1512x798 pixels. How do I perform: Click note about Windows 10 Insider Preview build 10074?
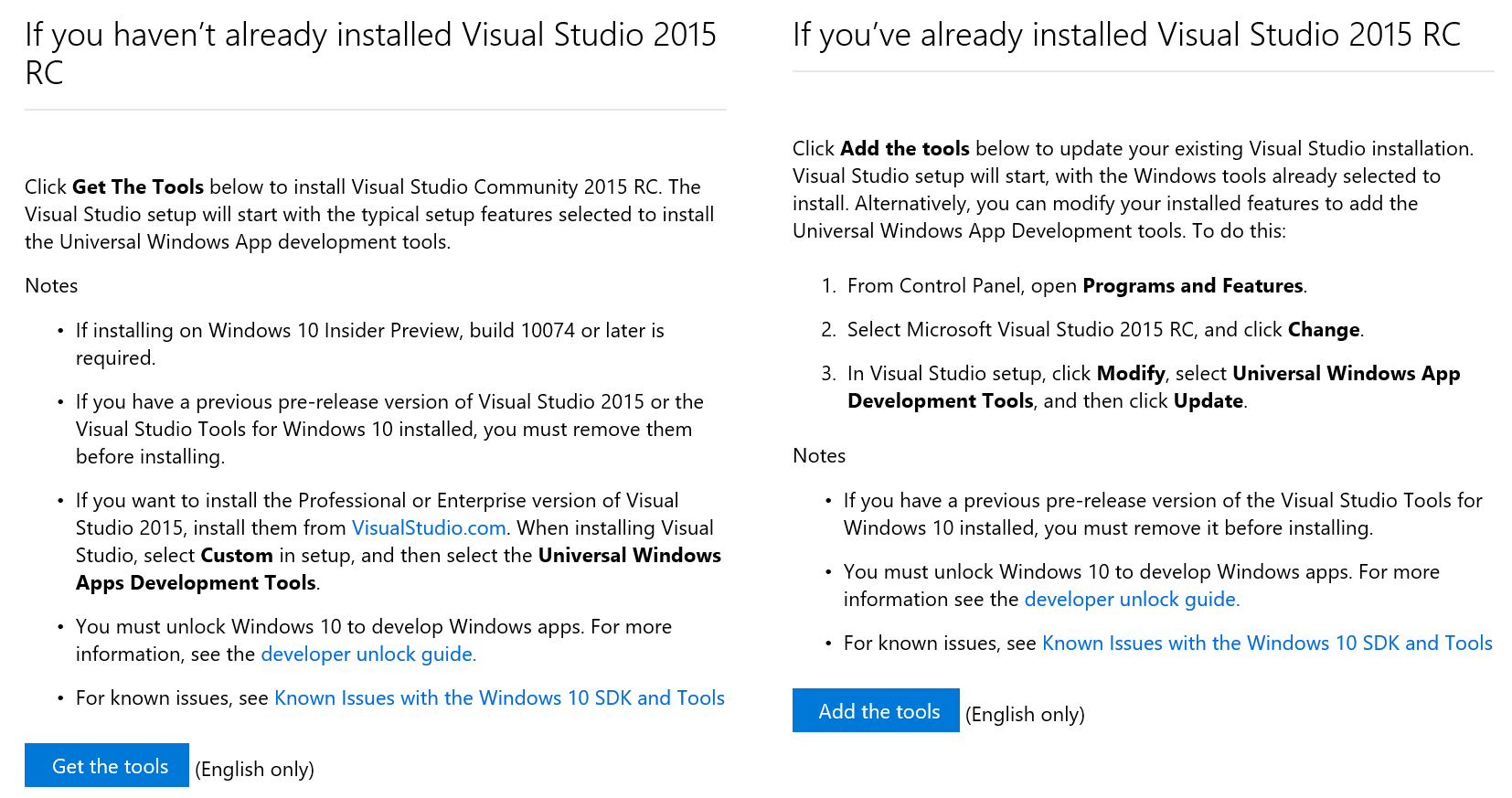pos(370,344)
